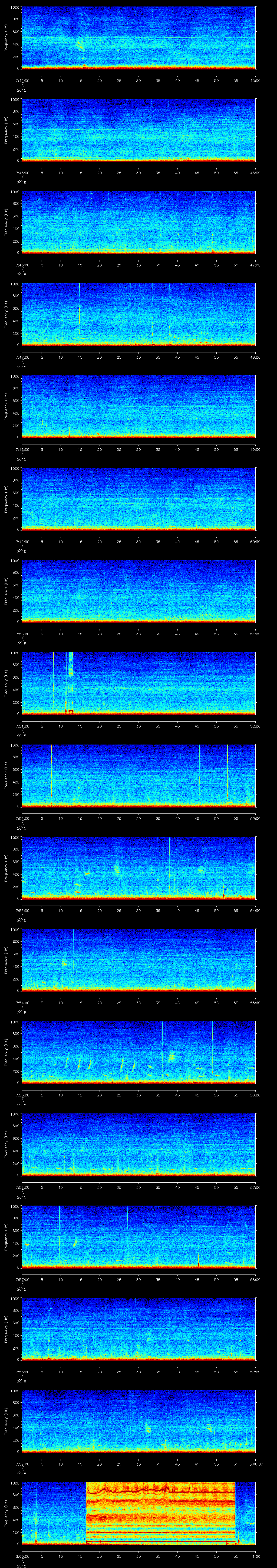Viewport: 277px width, 1568px height.
Task: Select the spectrogram panel starting at 7:48:00
Action: (x=138, y=407)
